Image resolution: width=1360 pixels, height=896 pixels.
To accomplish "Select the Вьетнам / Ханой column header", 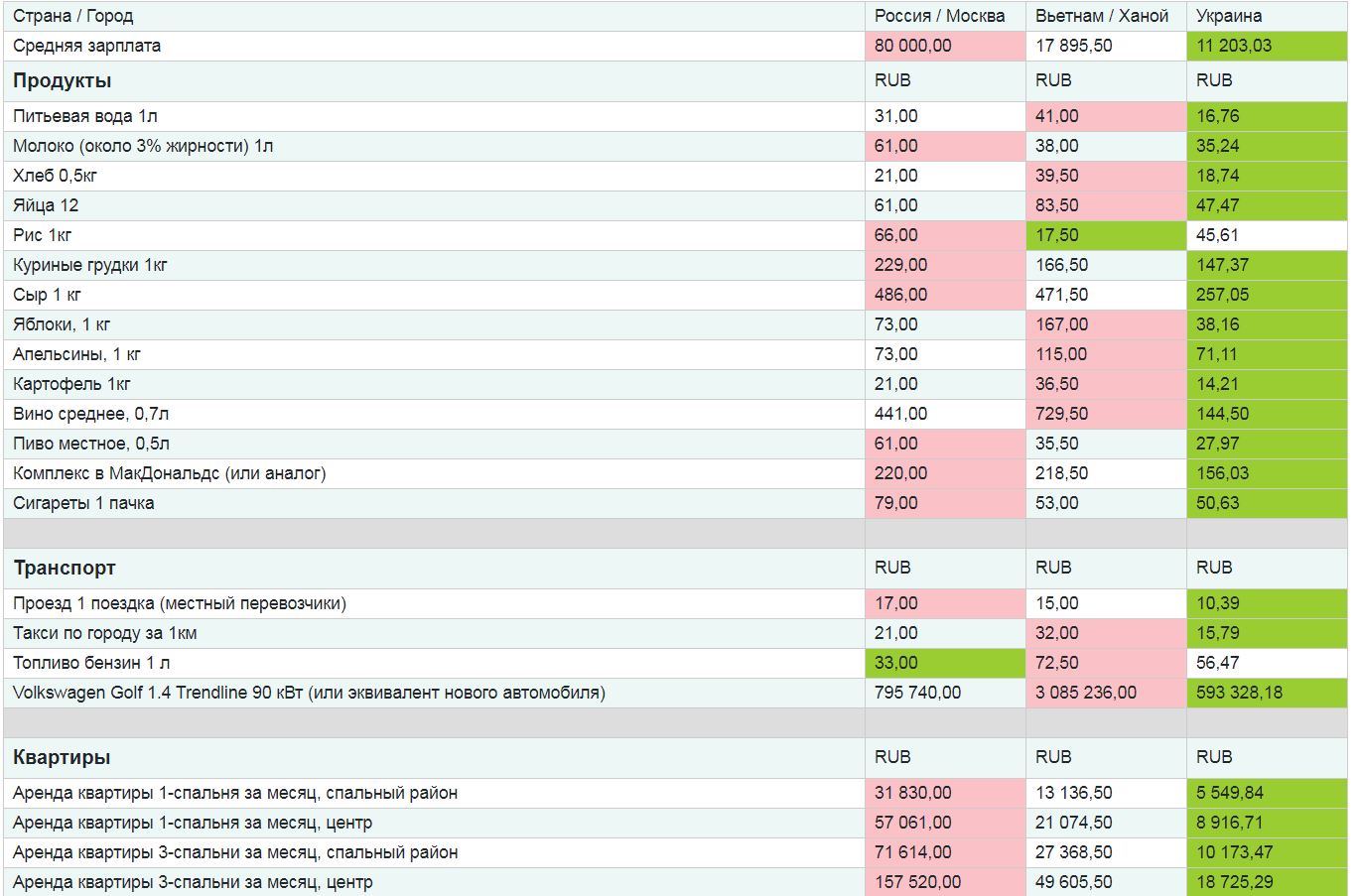I will click(x=1102, y=16).
